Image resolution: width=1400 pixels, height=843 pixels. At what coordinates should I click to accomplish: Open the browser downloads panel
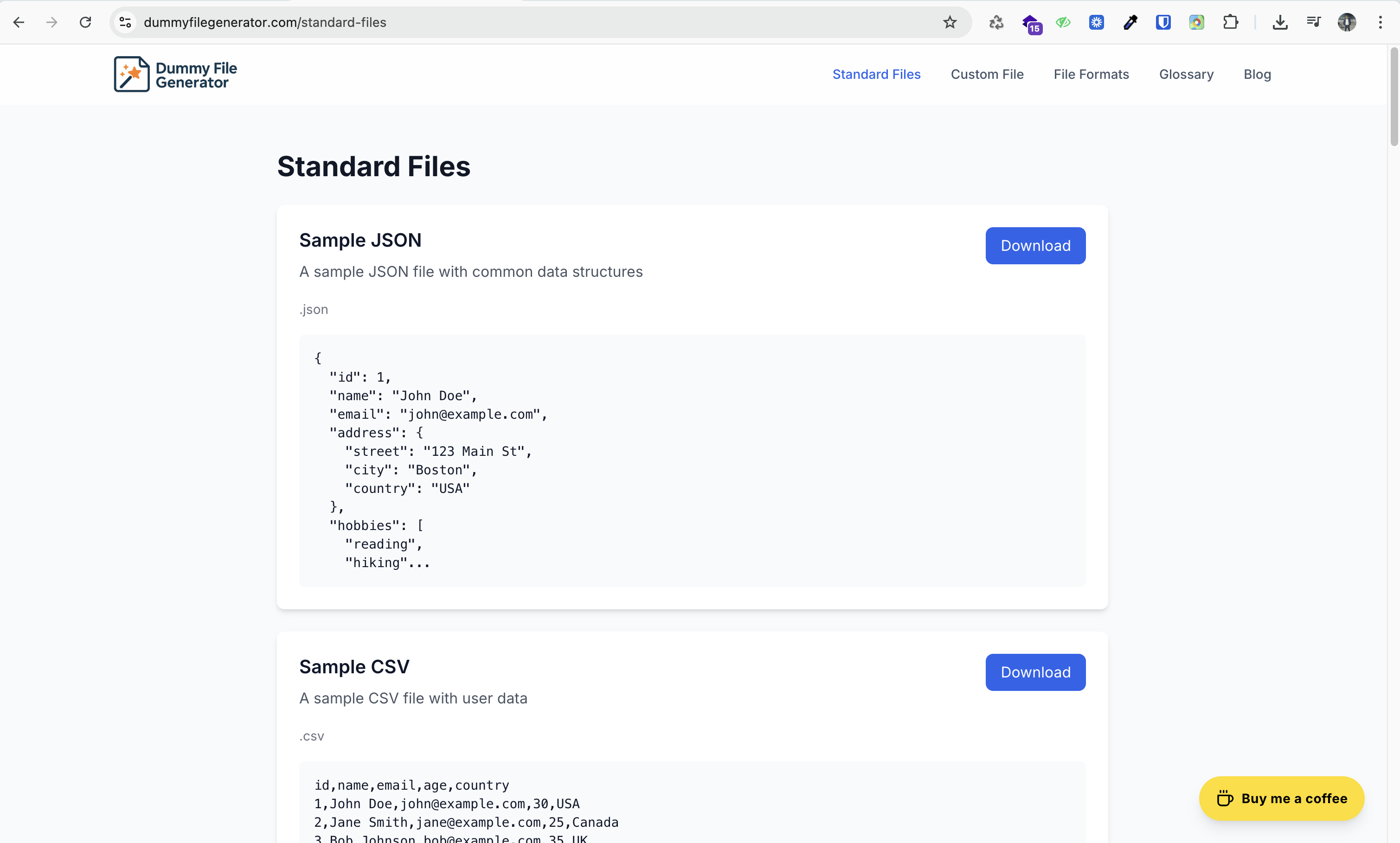[x=1280, y=22]
